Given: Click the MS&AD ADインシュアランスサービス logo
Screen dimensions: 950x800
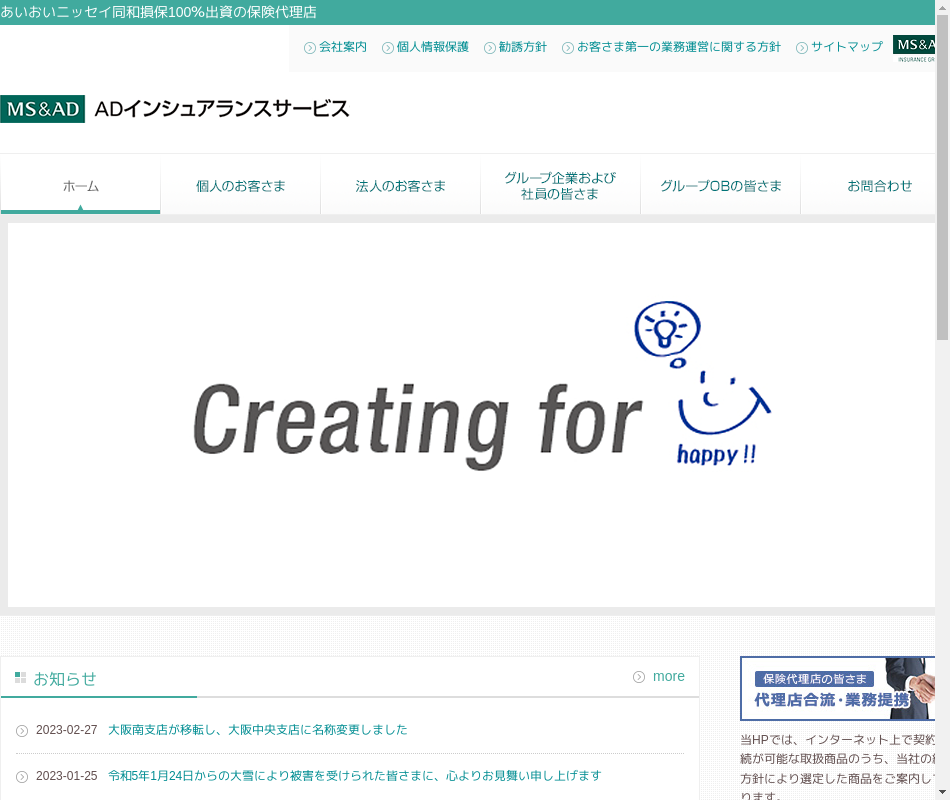Looking at the screenshot, I should [x=175, y=109].
